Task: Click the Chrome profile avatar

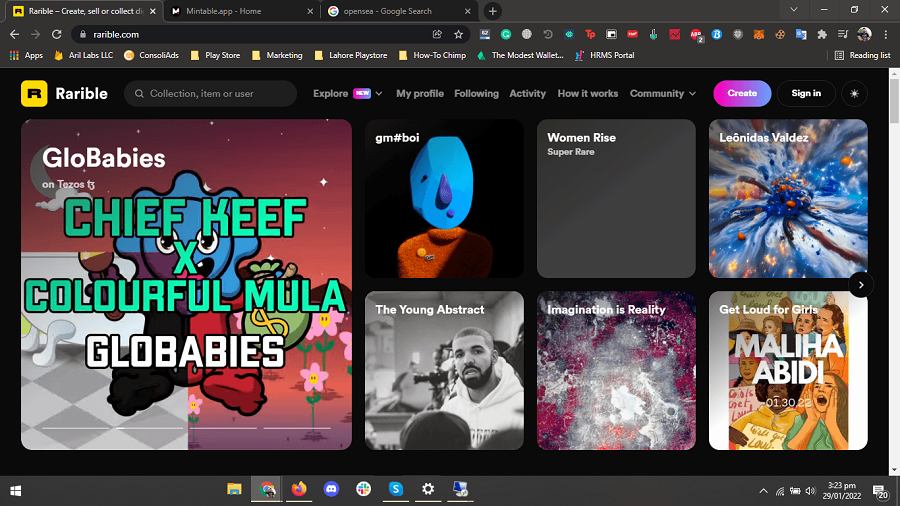Action: click(x=864, y=34)
